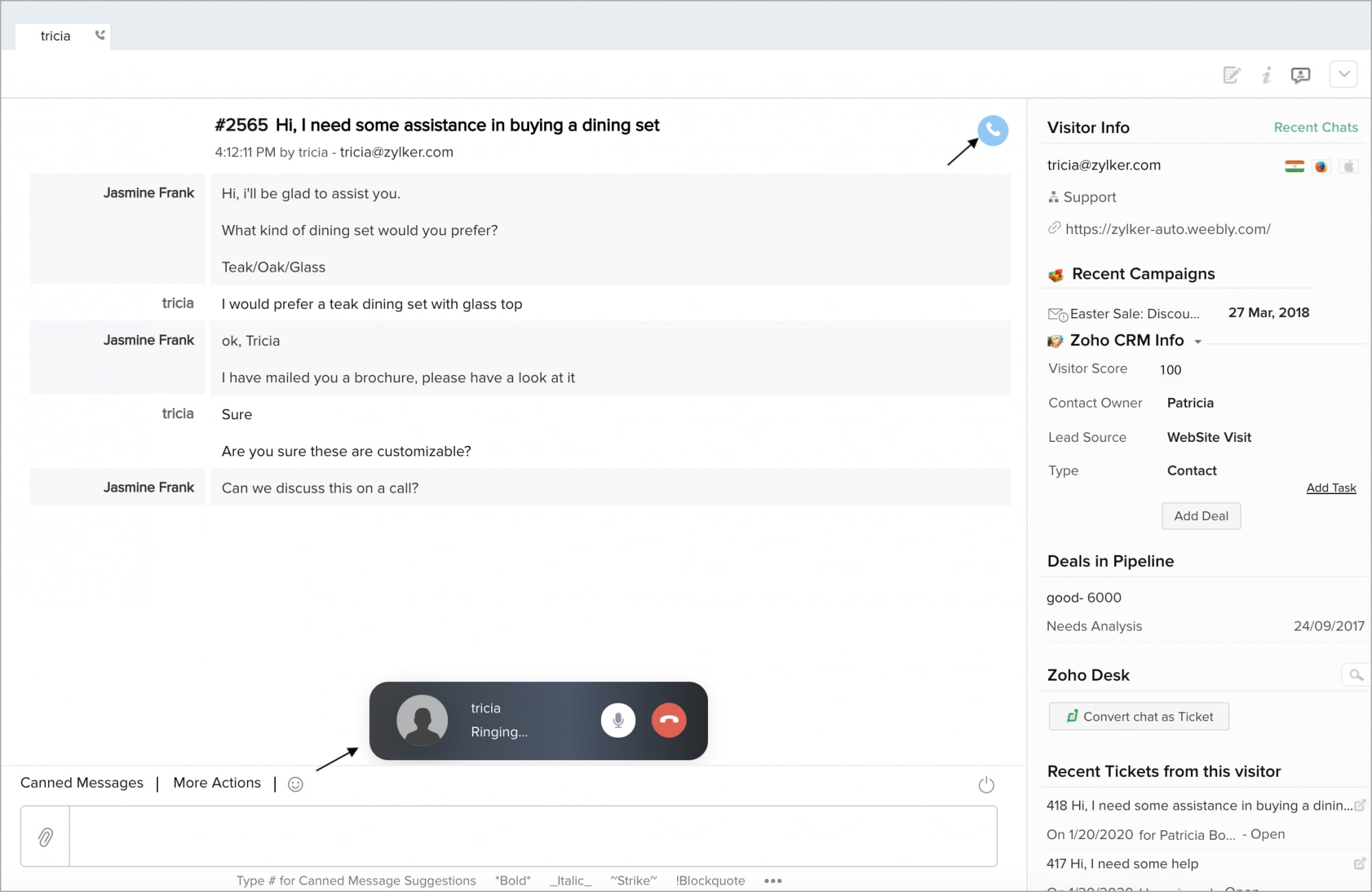Viewport: 1372px width, 892px height.
Task: Click the Add Task link
Action: [1331, 488]
